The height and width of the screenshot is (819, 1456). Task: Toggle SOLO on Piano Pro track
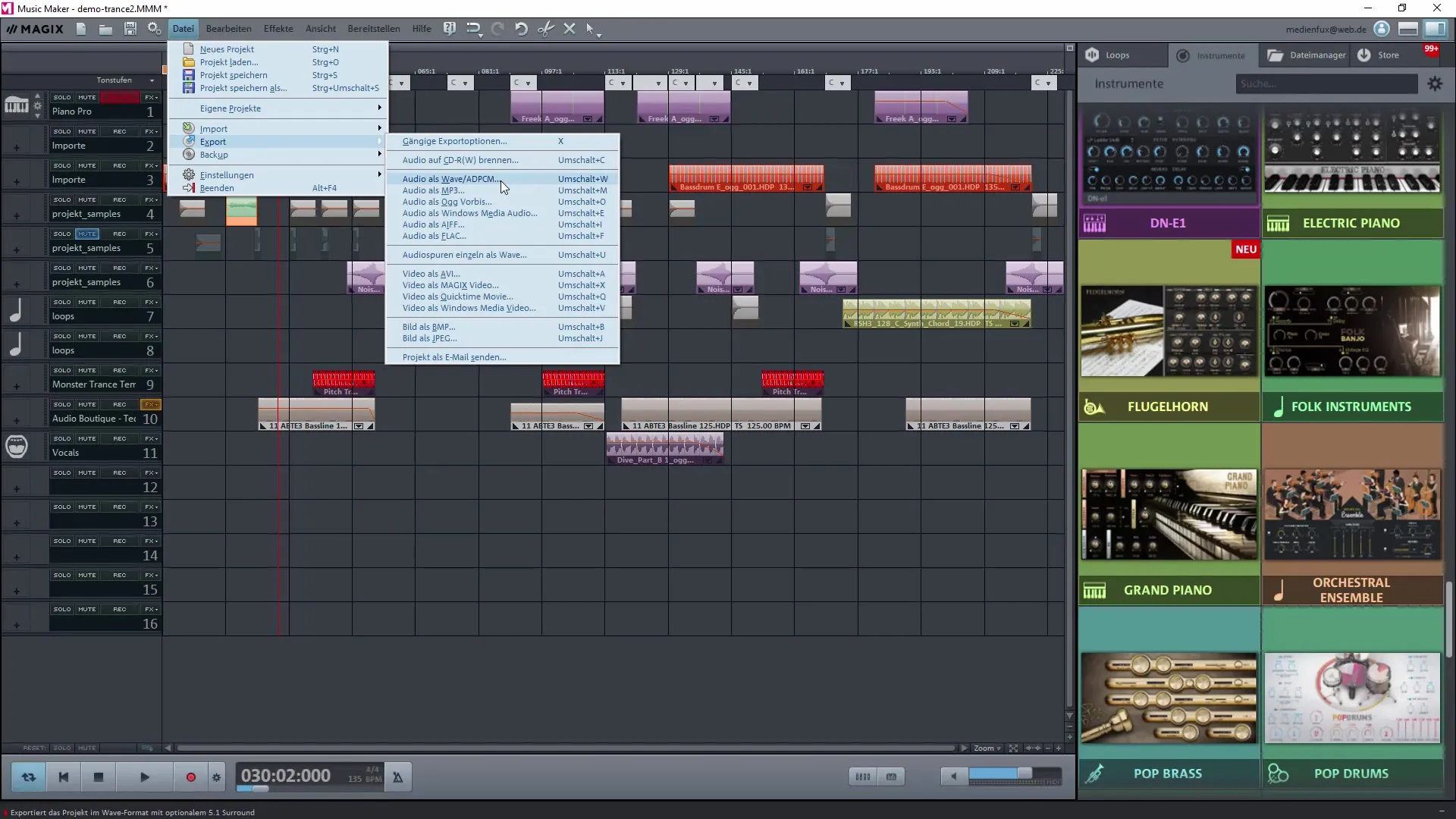[x=62, y=97]
